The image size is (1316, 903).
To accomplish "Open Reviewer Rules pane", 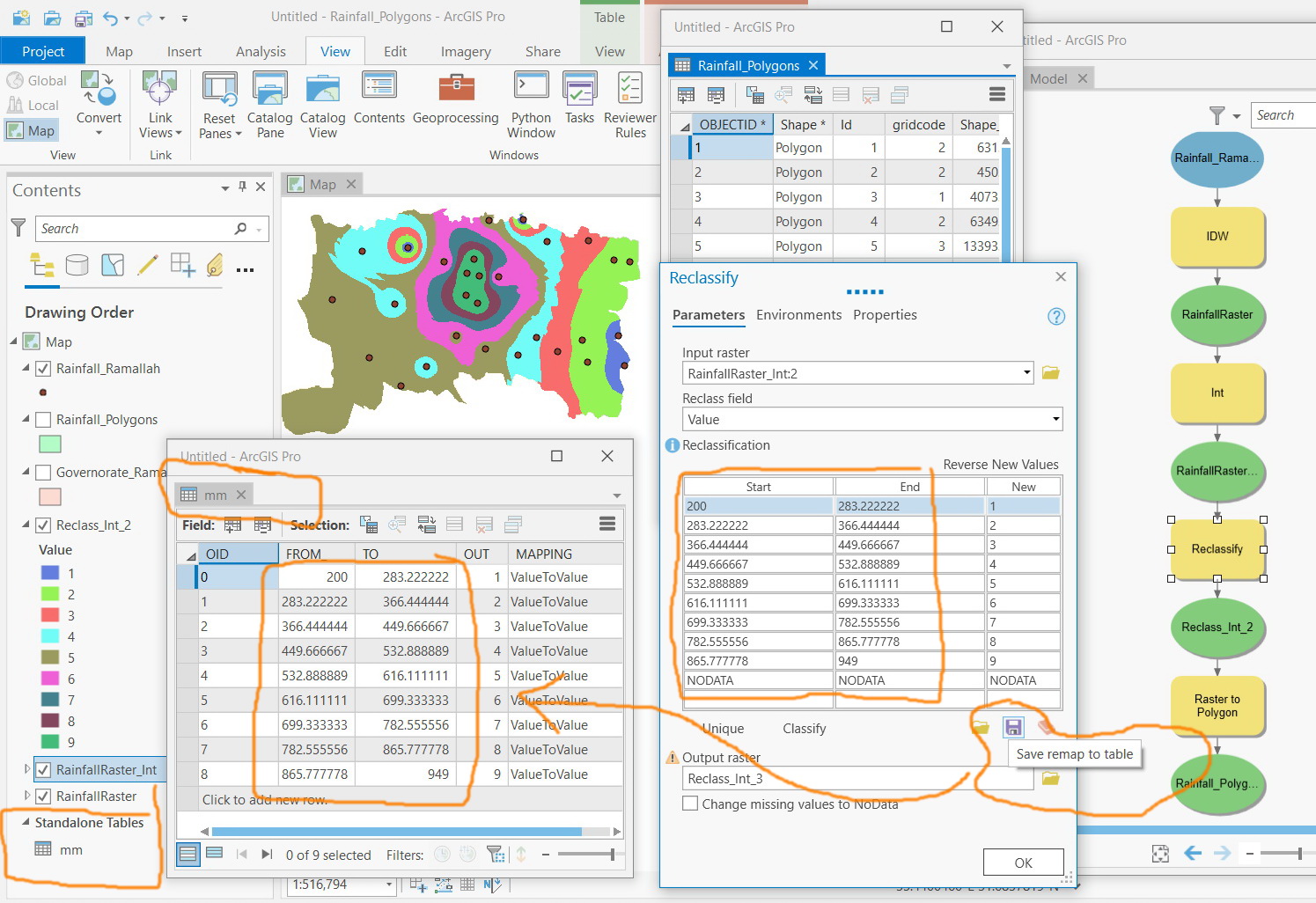I will [630, 104].
